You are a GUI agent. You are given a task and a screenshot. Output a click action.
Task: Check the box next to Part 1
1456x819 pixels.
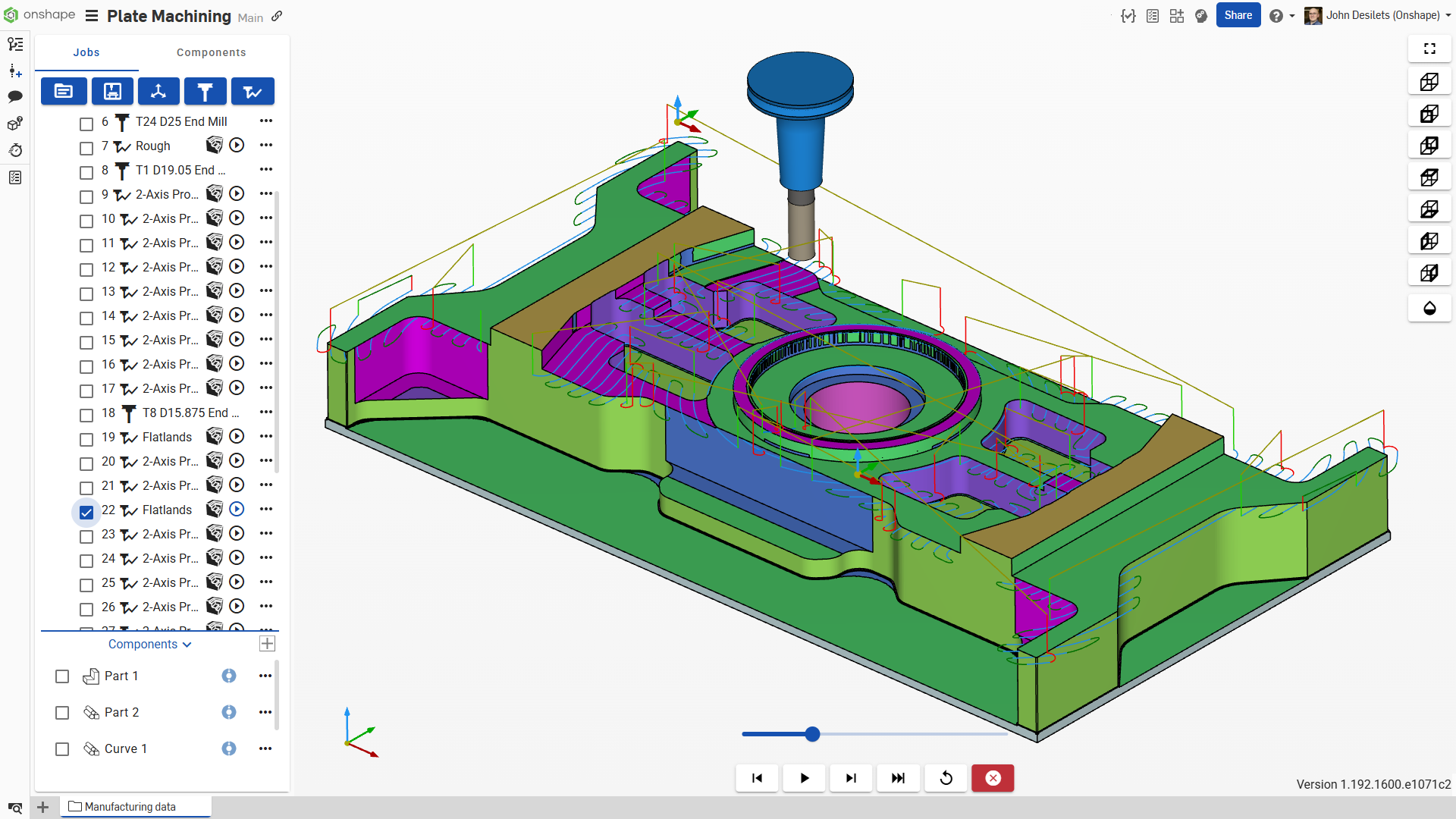(x=61, y=676)
